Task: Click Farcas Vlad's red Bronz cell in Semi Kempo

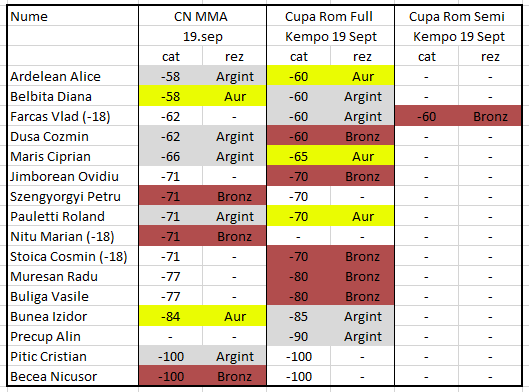Action: pos(490,116)
